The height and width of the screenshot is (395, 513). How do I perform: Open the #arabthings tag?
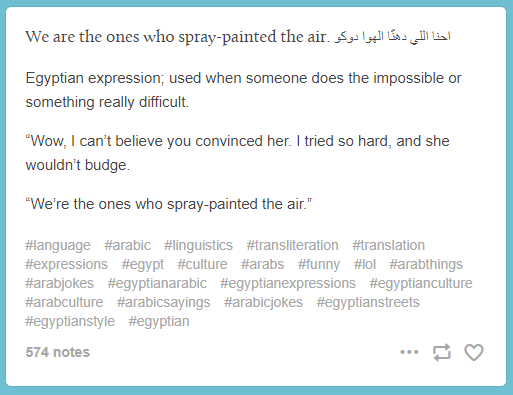[x=426, y=265]
